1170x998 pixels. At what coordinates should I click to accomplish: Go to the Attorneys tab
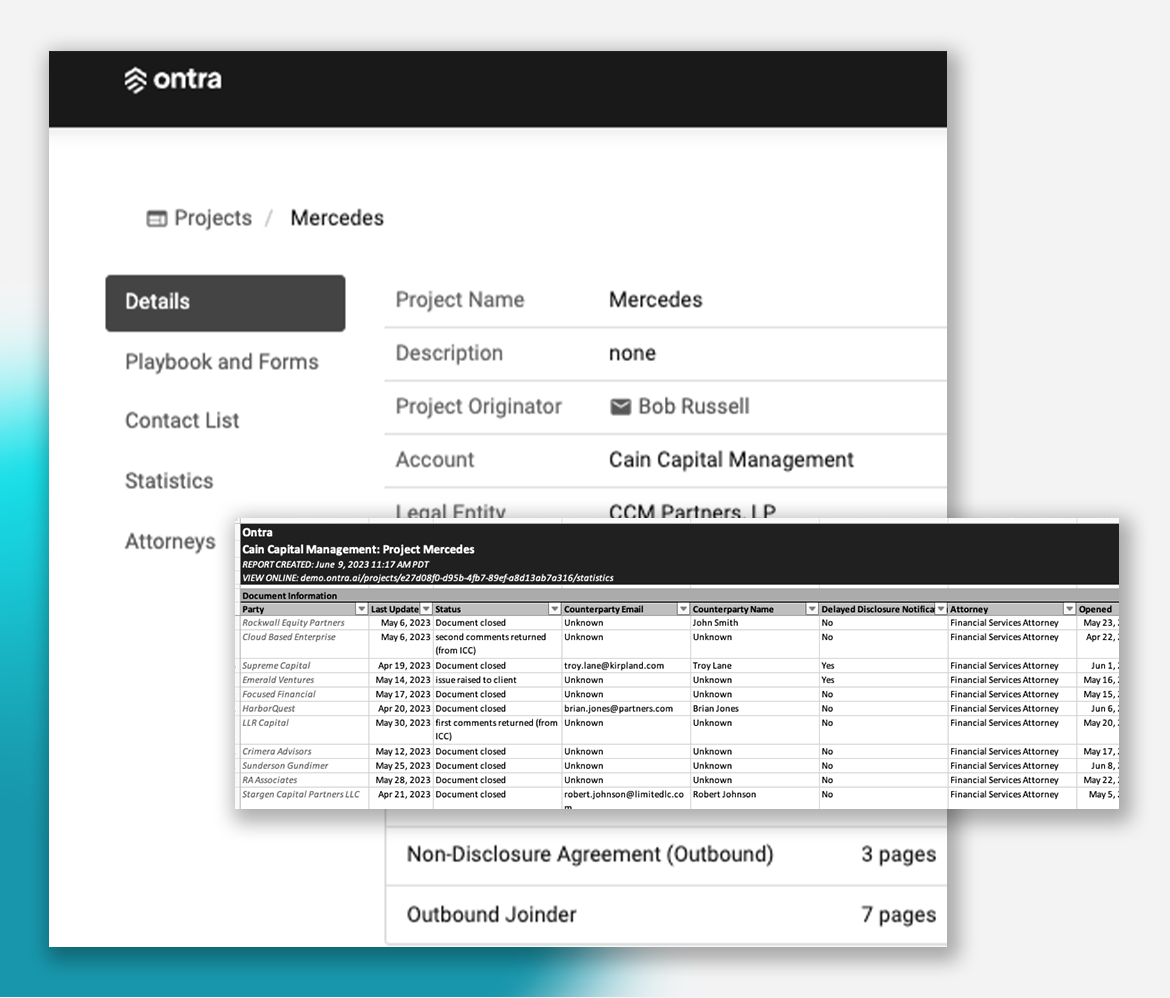coord(170,541)
